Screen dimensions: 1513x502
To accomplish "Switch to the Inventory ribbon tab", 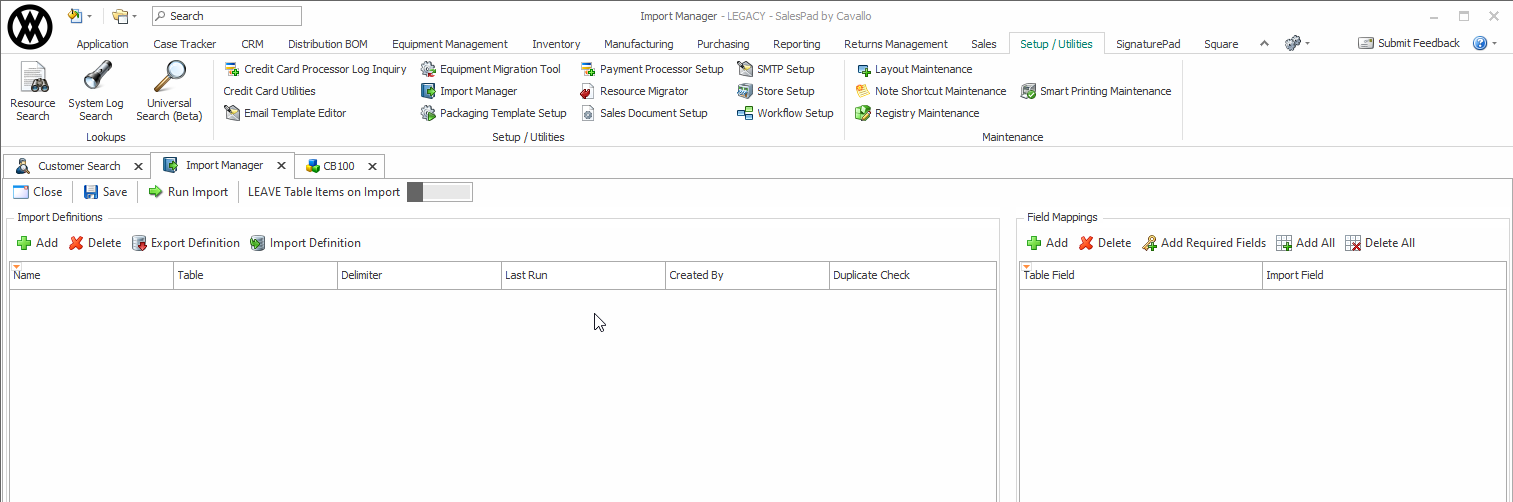I will pos(556,44).
